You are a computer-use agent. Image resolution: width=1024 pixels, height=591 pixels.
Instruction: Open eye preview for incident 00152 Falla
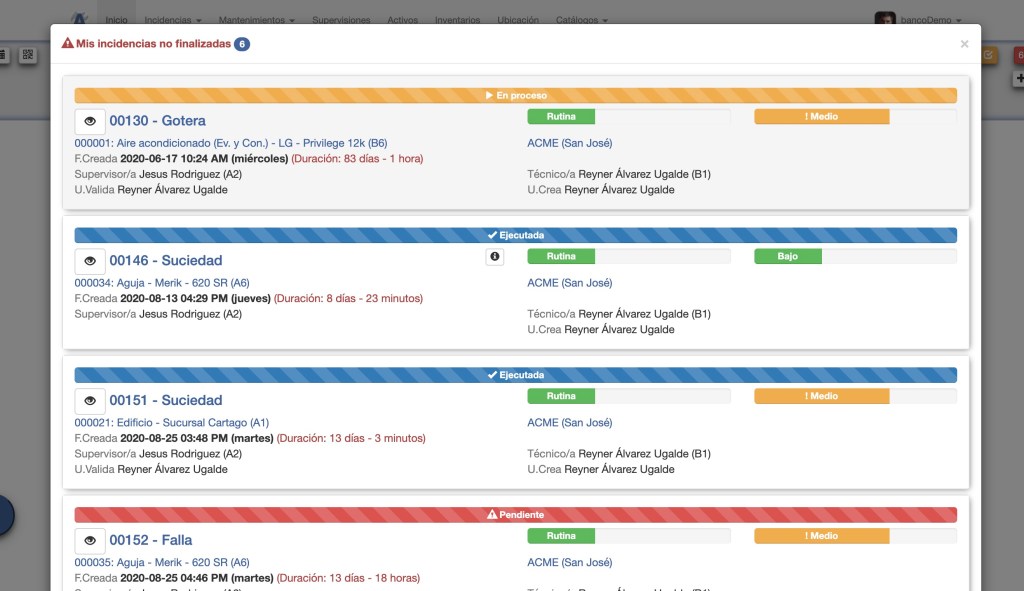pyautogui.click(x=90, y=541)
